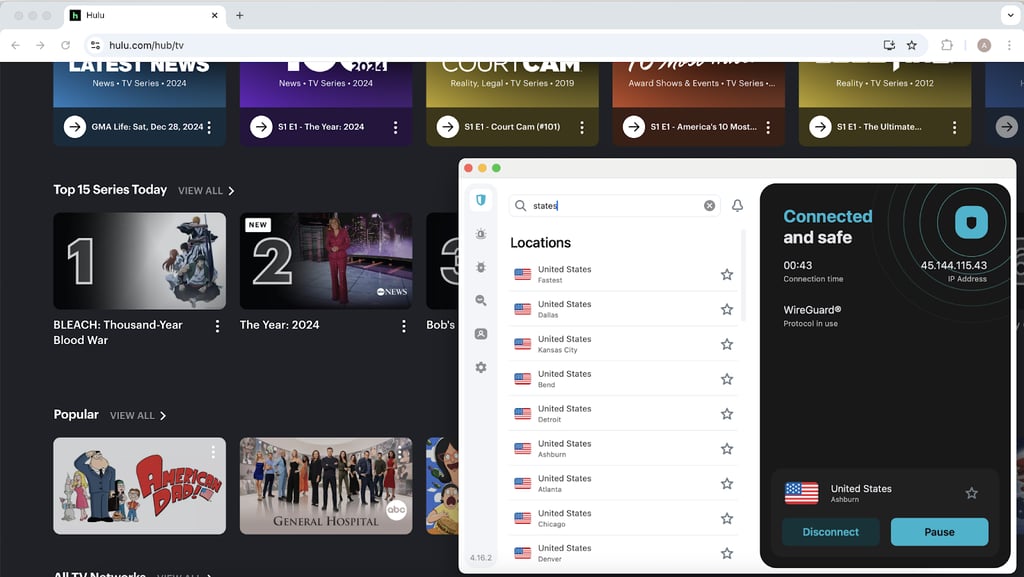Viewport: 1024px width, 577px height.
Task: Select the Detroit location row
Action: pyautogui.click(x=624, y=414)
